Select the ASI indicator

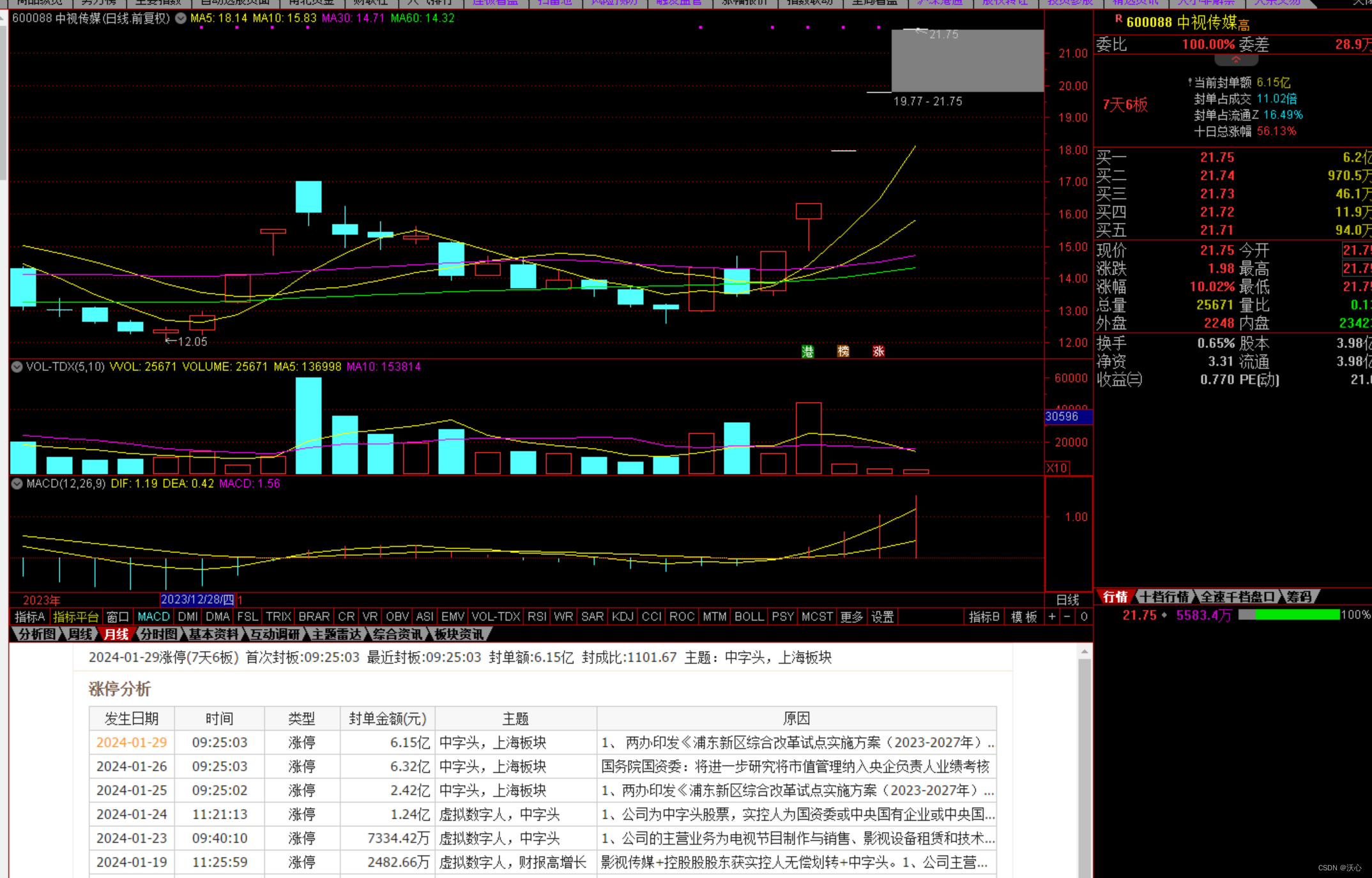click(x=425, y=617)
